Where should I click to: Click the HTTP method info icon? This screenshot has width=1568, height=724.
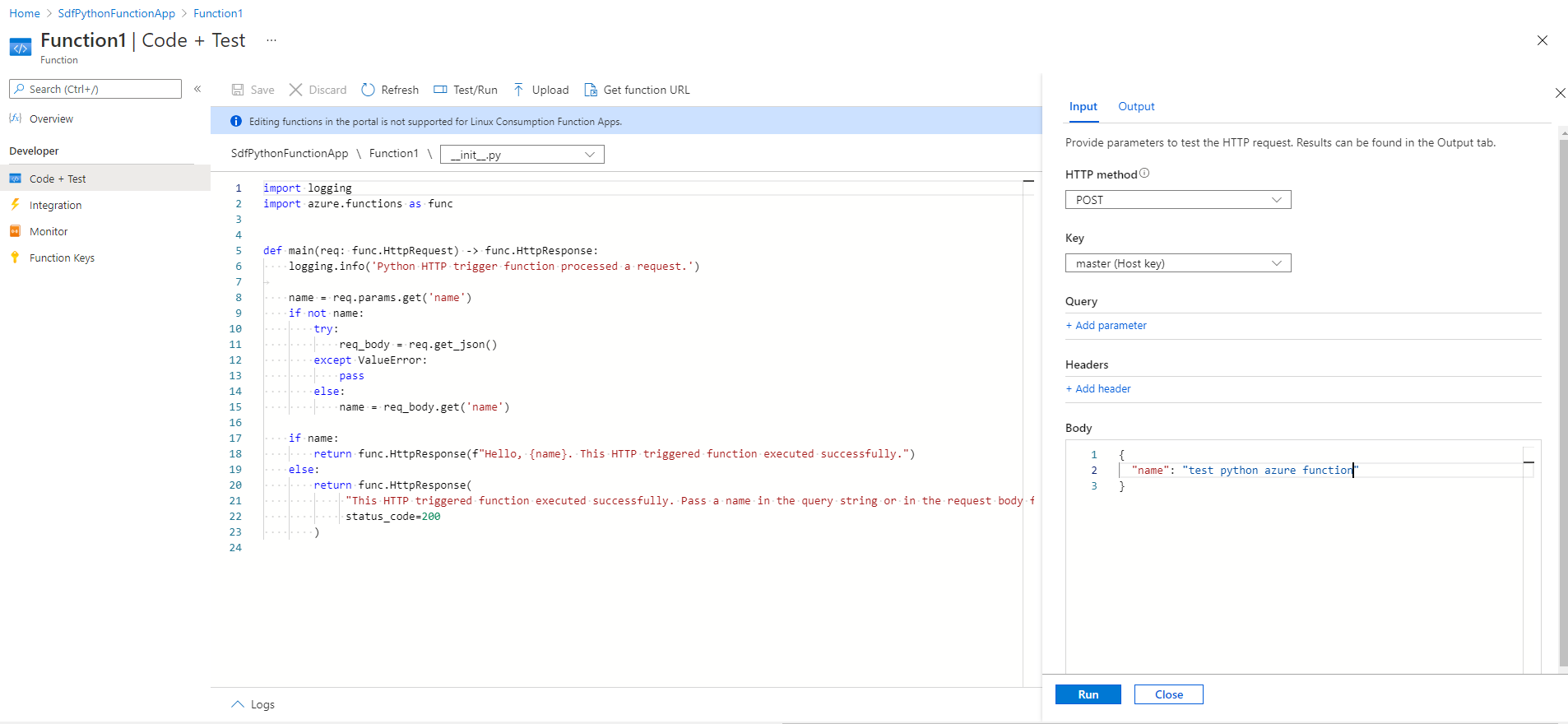[x=1144, y=174]
